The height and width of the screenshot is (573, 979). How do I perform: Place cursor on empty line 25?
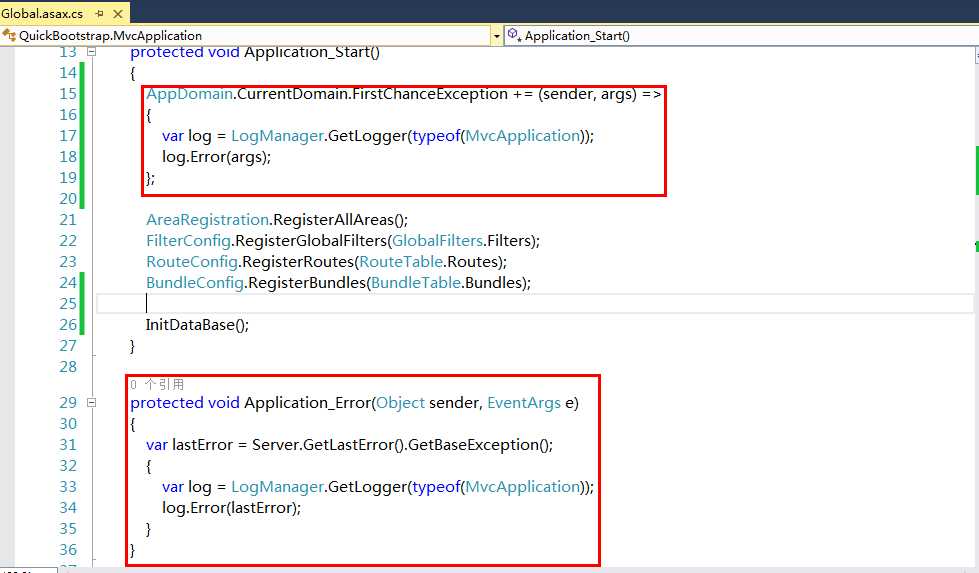tap(534, 304)
